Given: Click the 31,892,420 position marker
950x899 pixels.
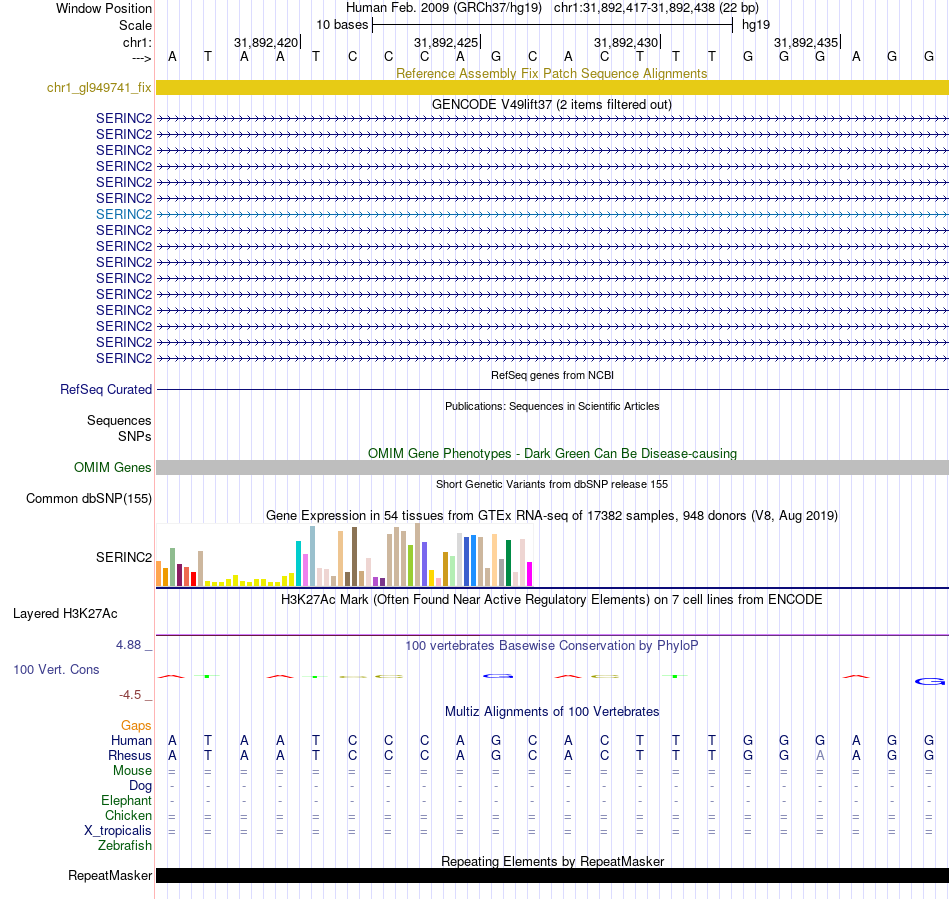Looking at the screenshot, I should 267,42.
